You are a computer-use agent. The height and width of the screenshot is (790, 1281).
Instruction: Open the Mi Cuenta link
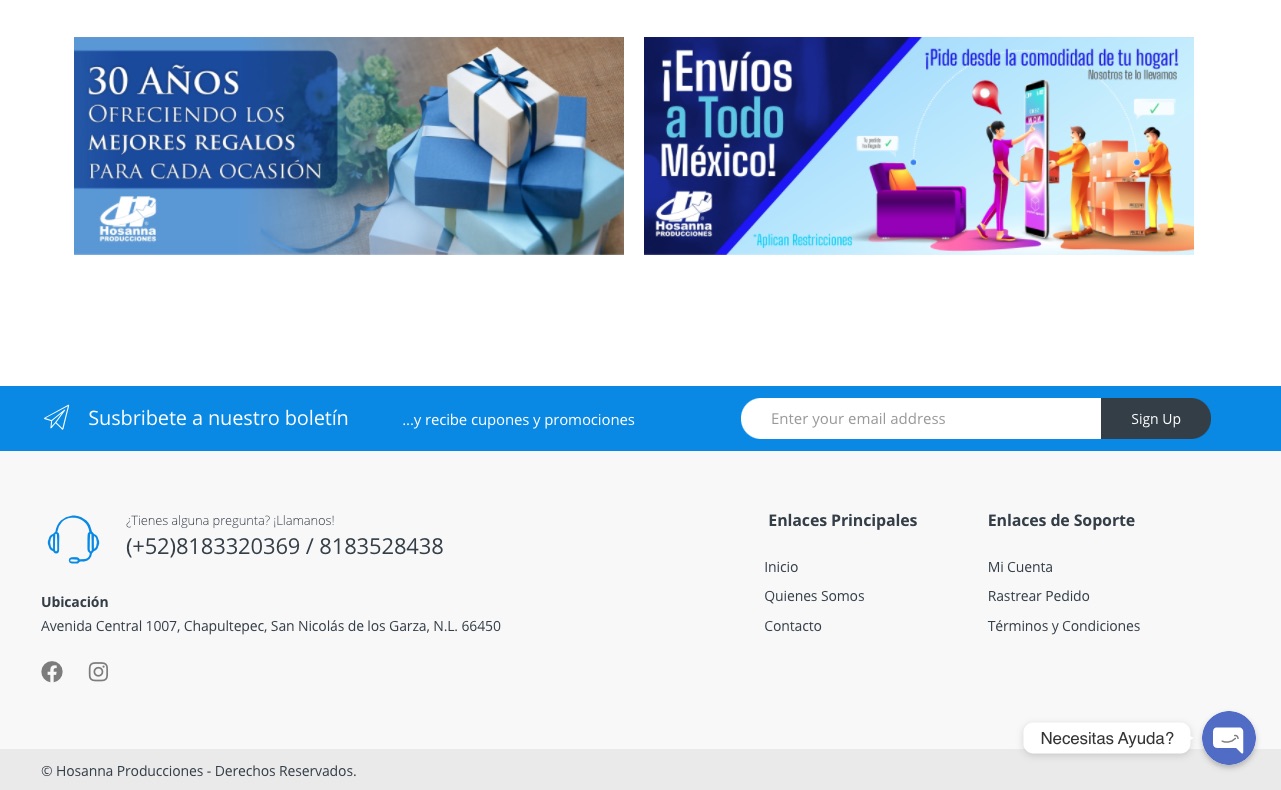click(x=1020, y=567)
